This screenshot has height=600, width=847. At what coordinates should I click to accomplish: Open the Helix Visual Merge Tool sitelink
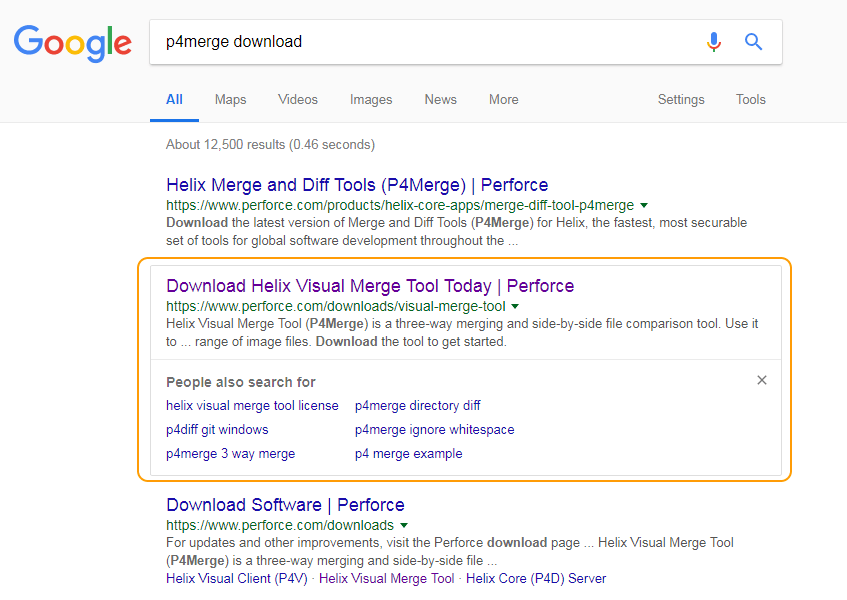pyautogui.click(x=386, y=578)
